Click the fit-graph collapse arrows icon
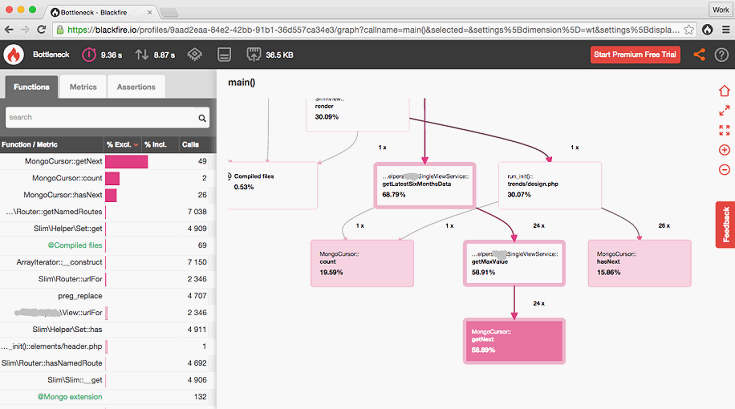 (724, 130)
